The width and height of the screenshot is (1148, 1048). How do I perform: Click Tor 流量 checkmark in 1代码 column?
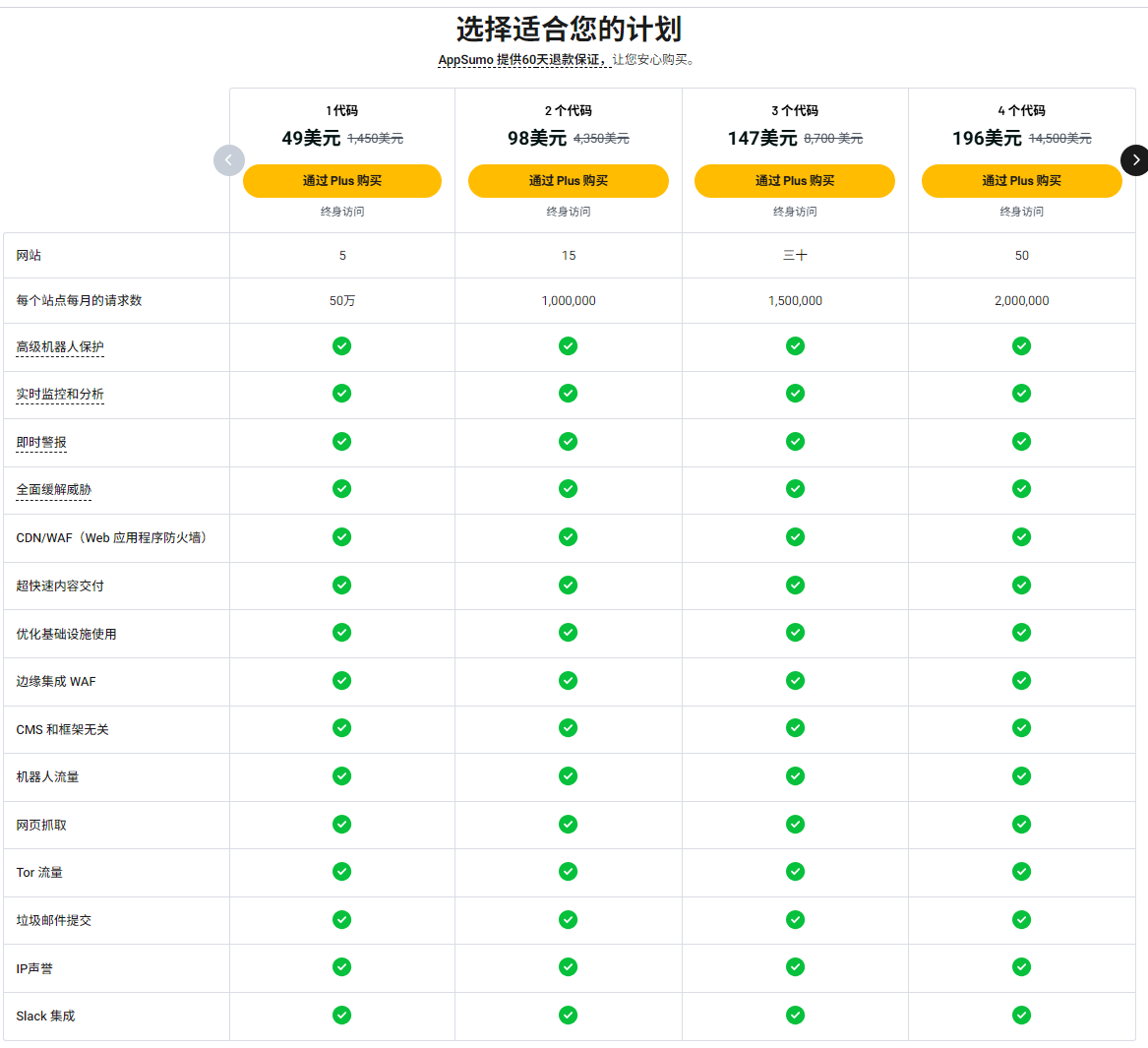click(342, 872)
